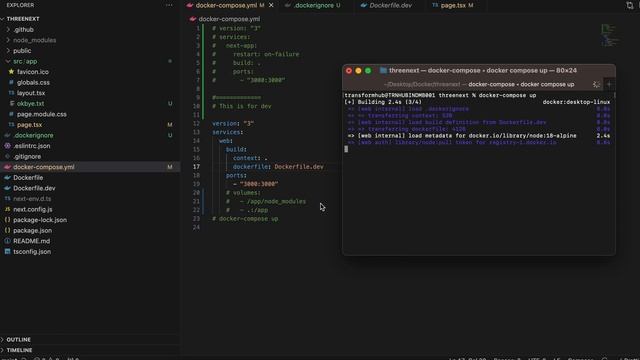
Task: Open page.module.css file
Action: [42, 114]
